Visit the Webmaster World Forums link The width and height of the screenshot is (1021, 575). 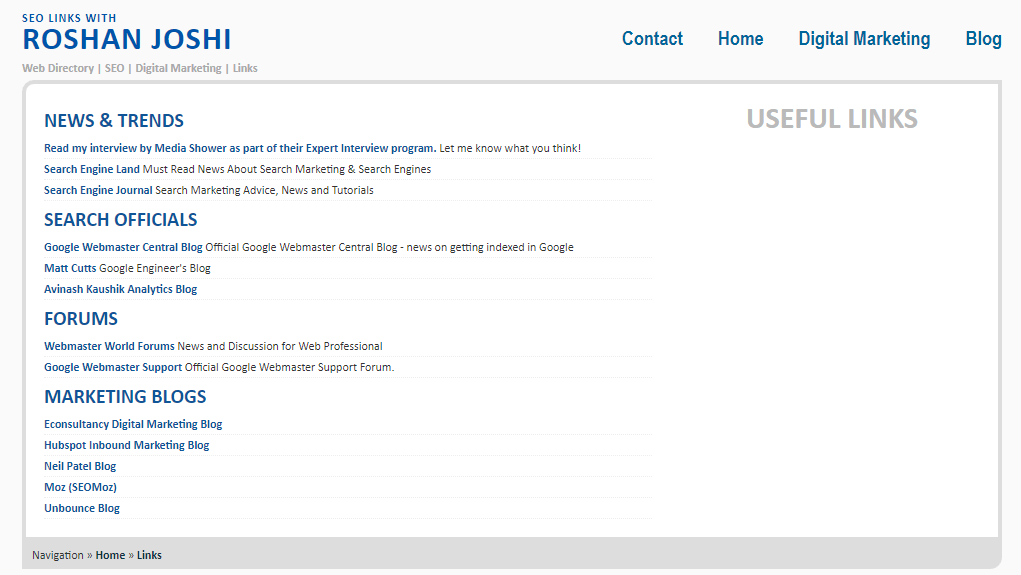(x=109, y=346)
